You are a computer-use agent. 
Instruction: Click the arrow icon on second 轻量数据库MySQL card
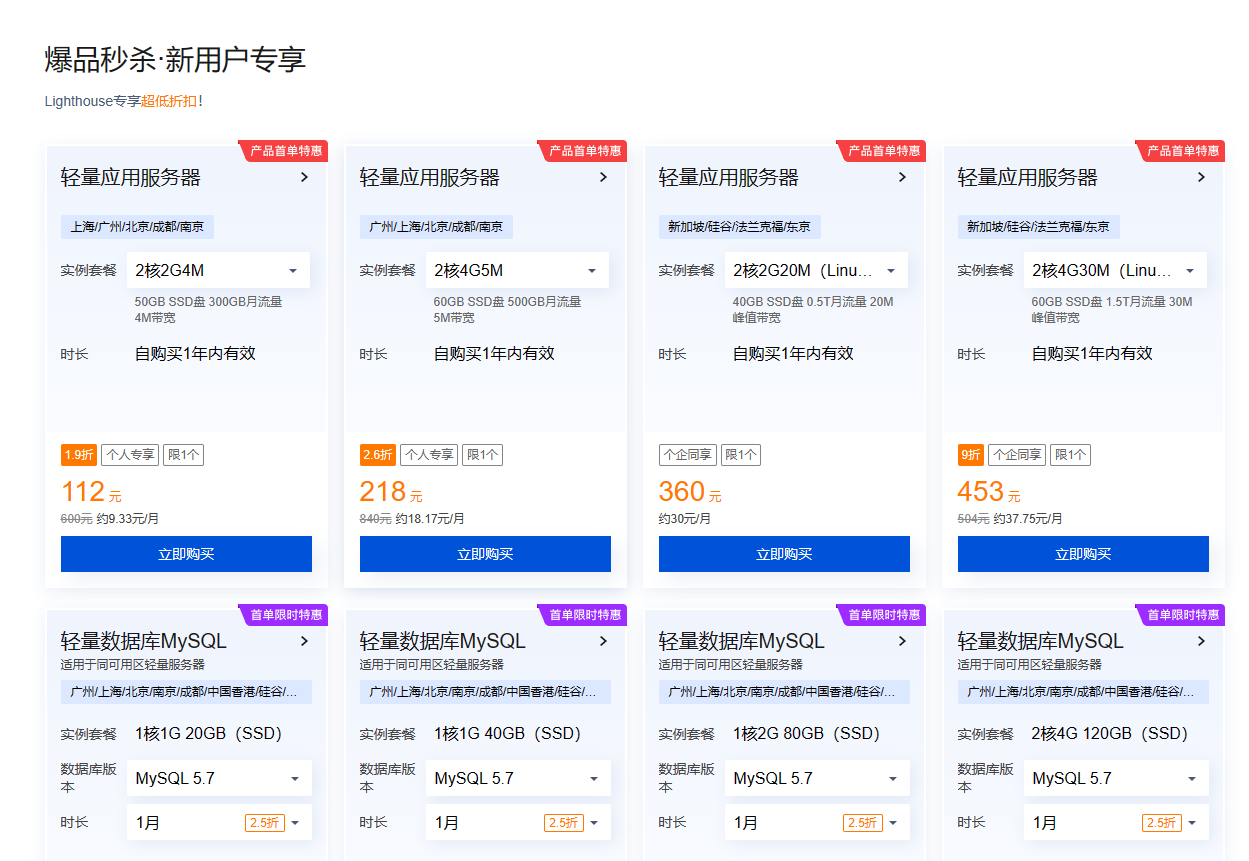pyautogui.click(x=604, y=640)
